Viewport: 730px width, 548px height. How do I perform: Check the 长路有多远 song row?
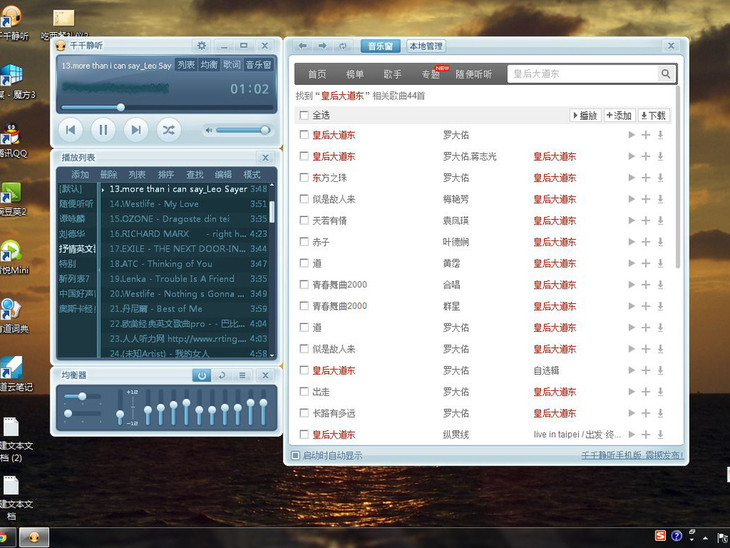304,413
